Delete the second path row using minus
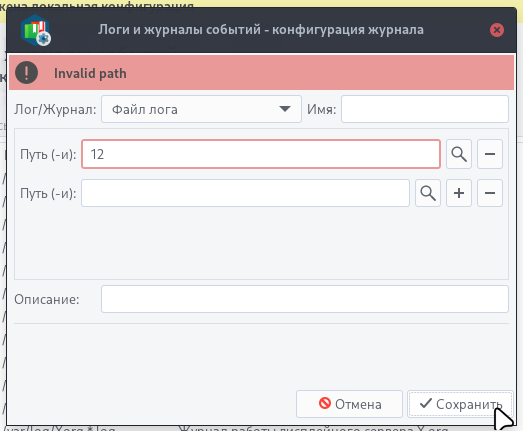 click(x=490, y=193)
